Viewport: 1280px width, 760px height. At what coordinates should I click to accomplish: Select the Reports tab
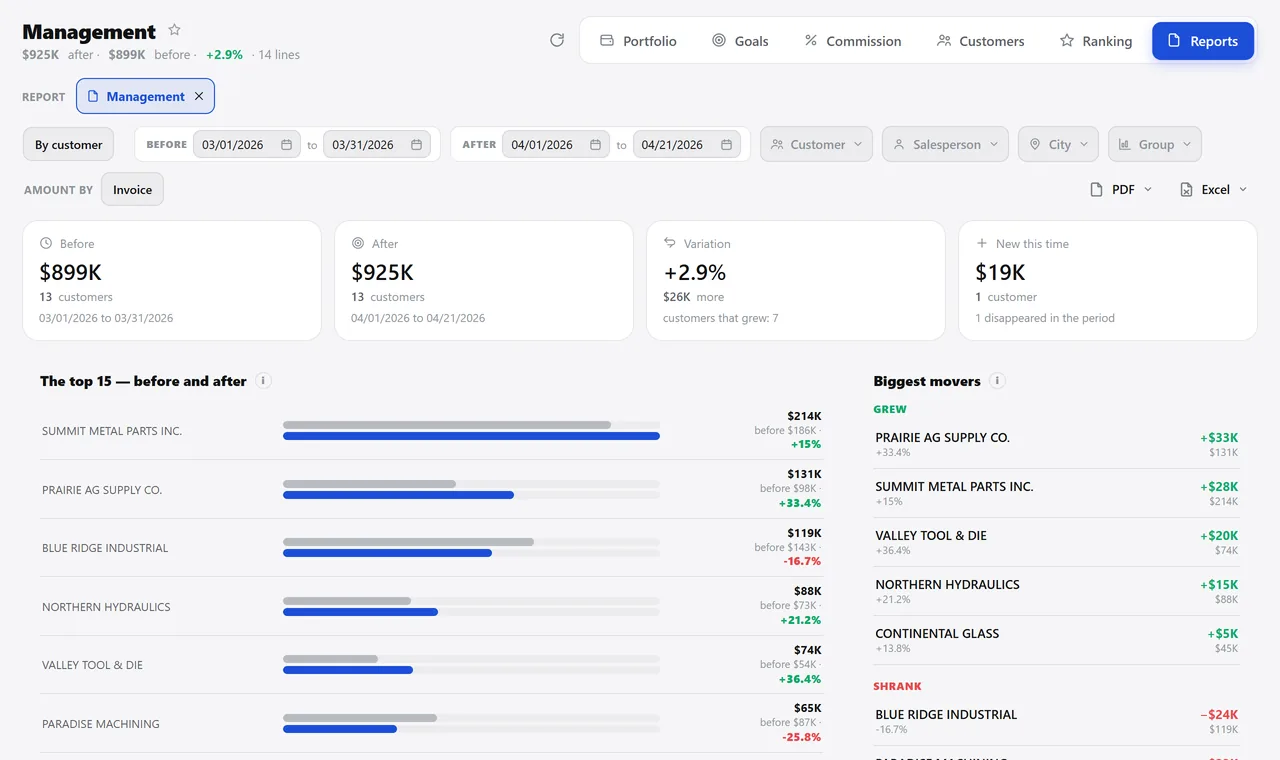[1203, 41]
